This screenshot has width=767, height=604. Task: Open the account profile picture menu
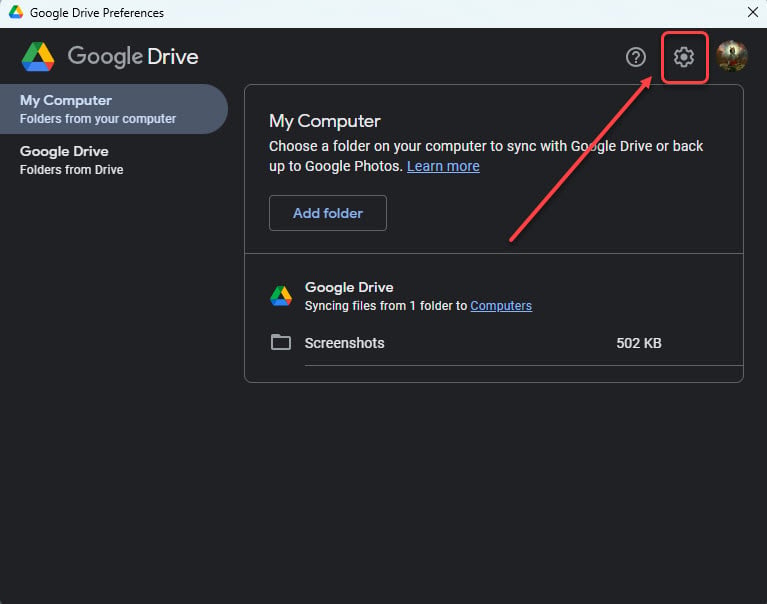[x=732, y=56]
